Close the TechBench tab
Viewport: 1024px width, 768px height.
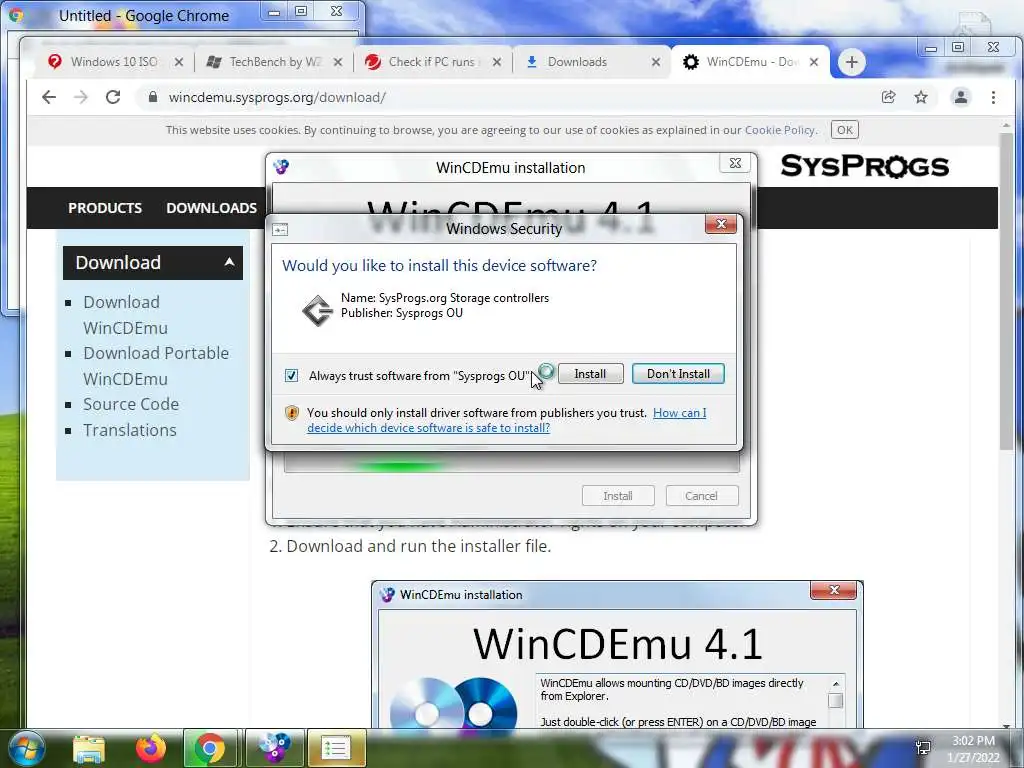pos(338,62)
